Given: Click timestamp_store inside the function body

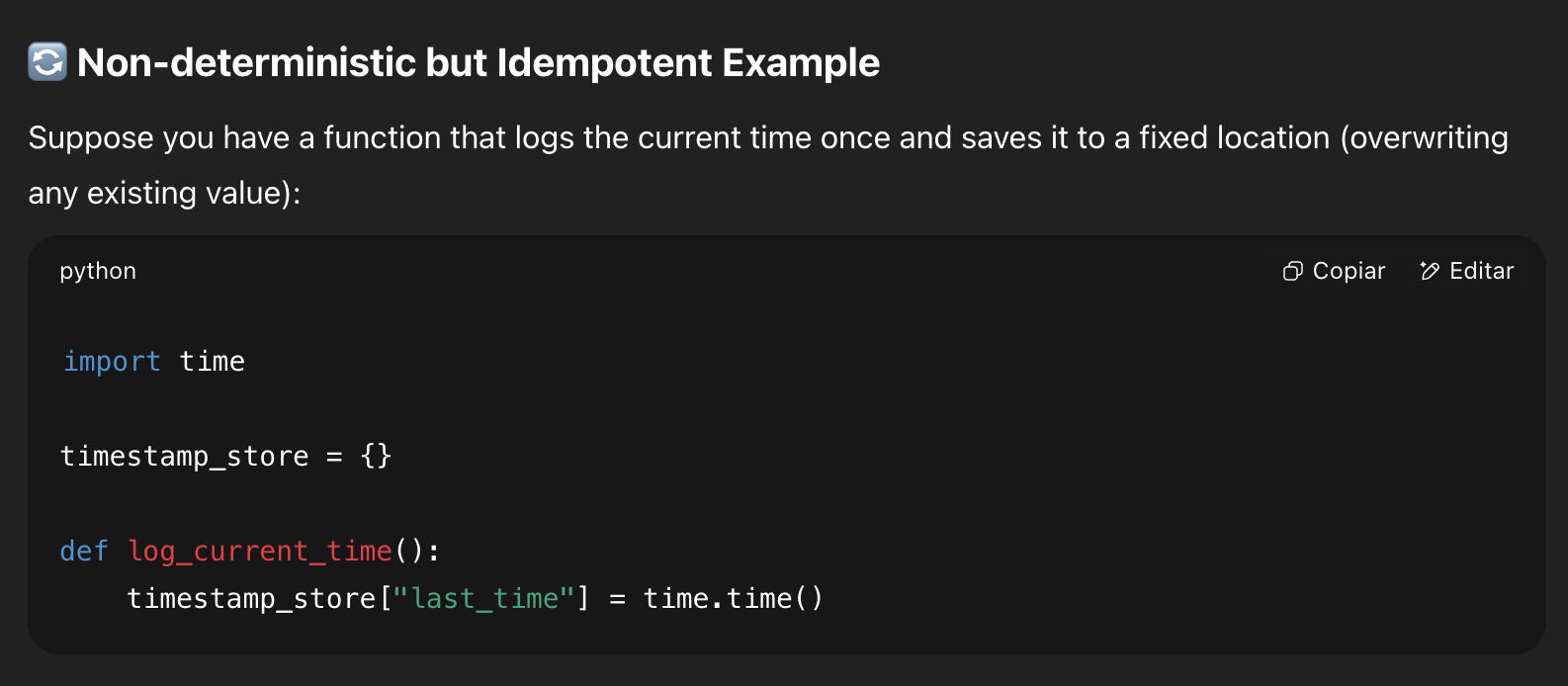Looking at the screenshot, I should point(251,599).
